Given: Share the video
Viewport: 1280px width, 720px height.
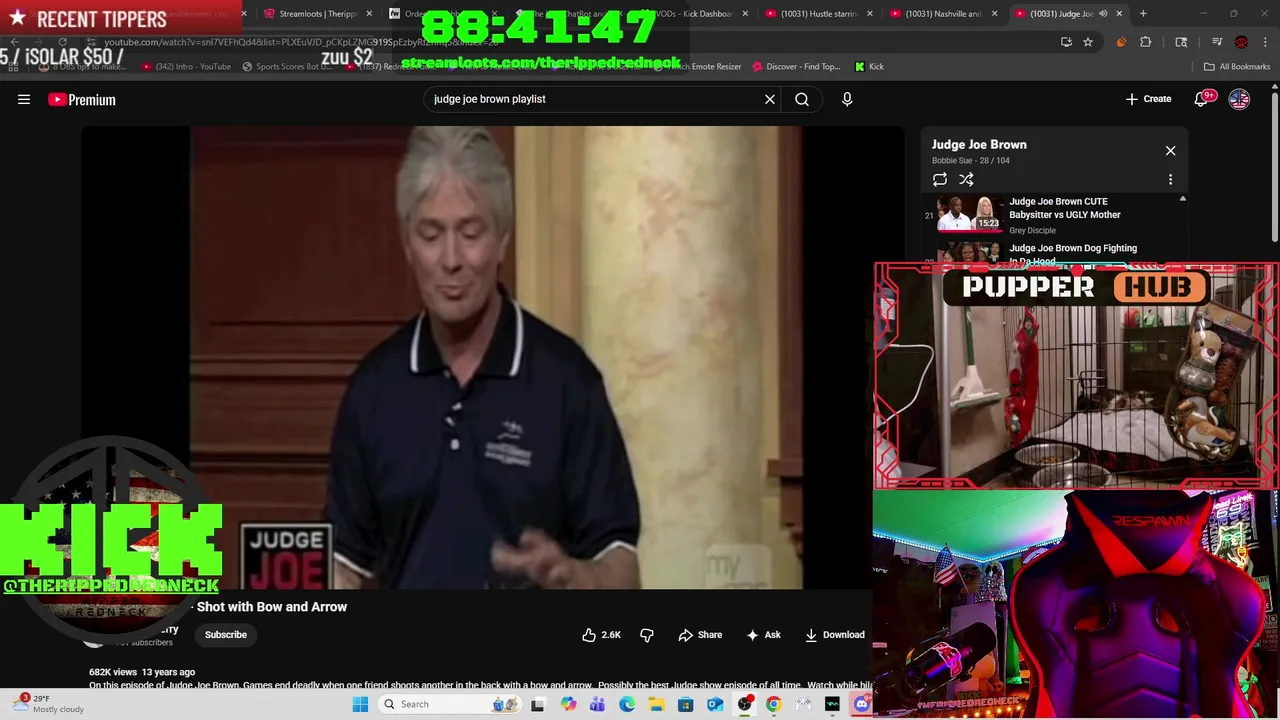Looking at the screenshot, I should coord(700,635).
